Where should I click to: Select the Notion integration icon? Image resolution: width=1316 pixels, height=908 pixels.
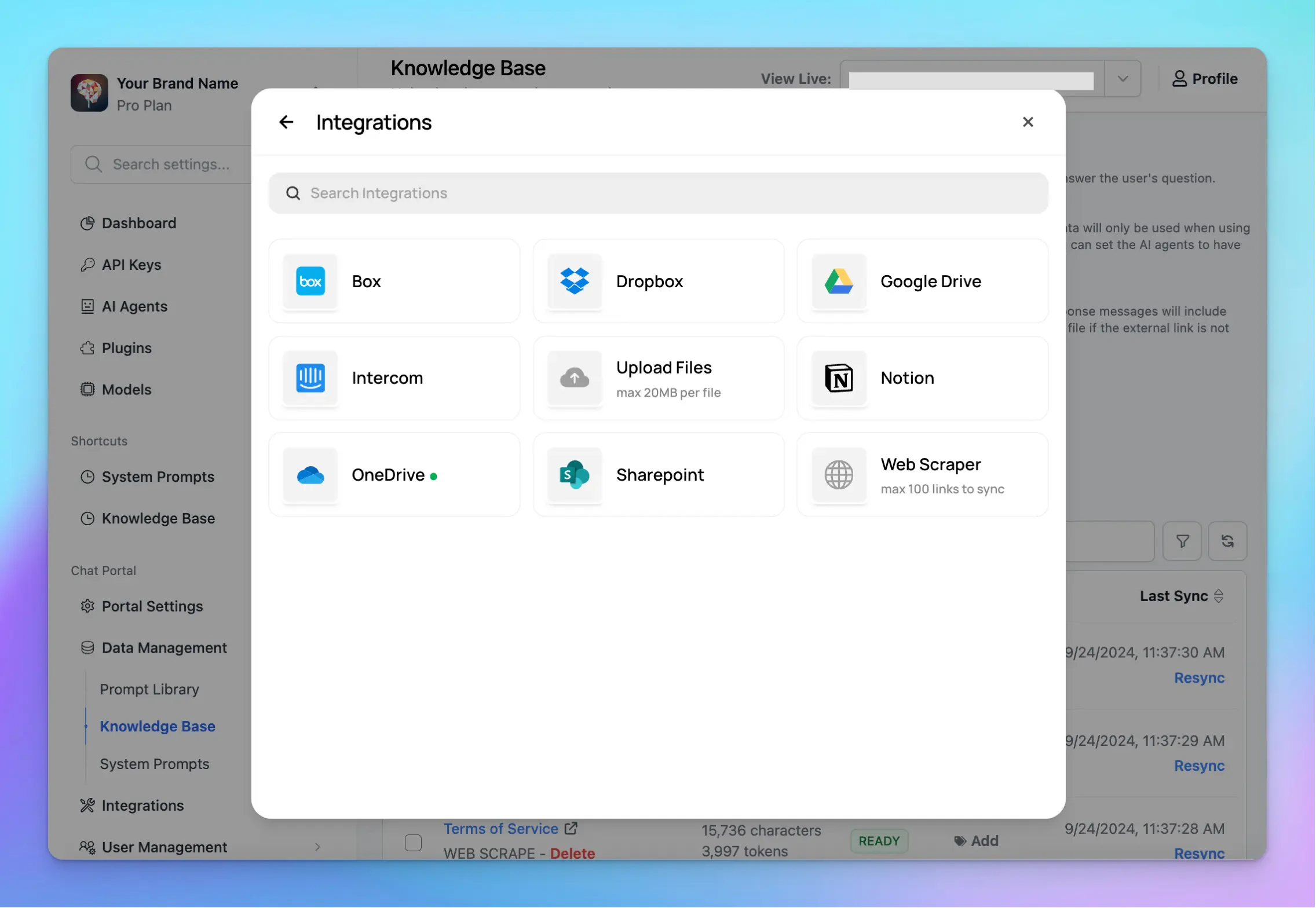click(839, 378)
